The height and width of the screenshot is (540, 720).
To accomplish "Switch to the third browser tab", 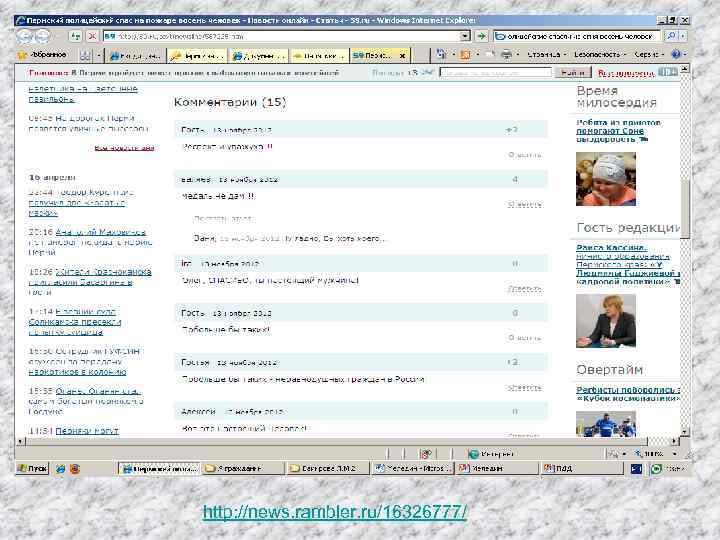I will (259, 56).
